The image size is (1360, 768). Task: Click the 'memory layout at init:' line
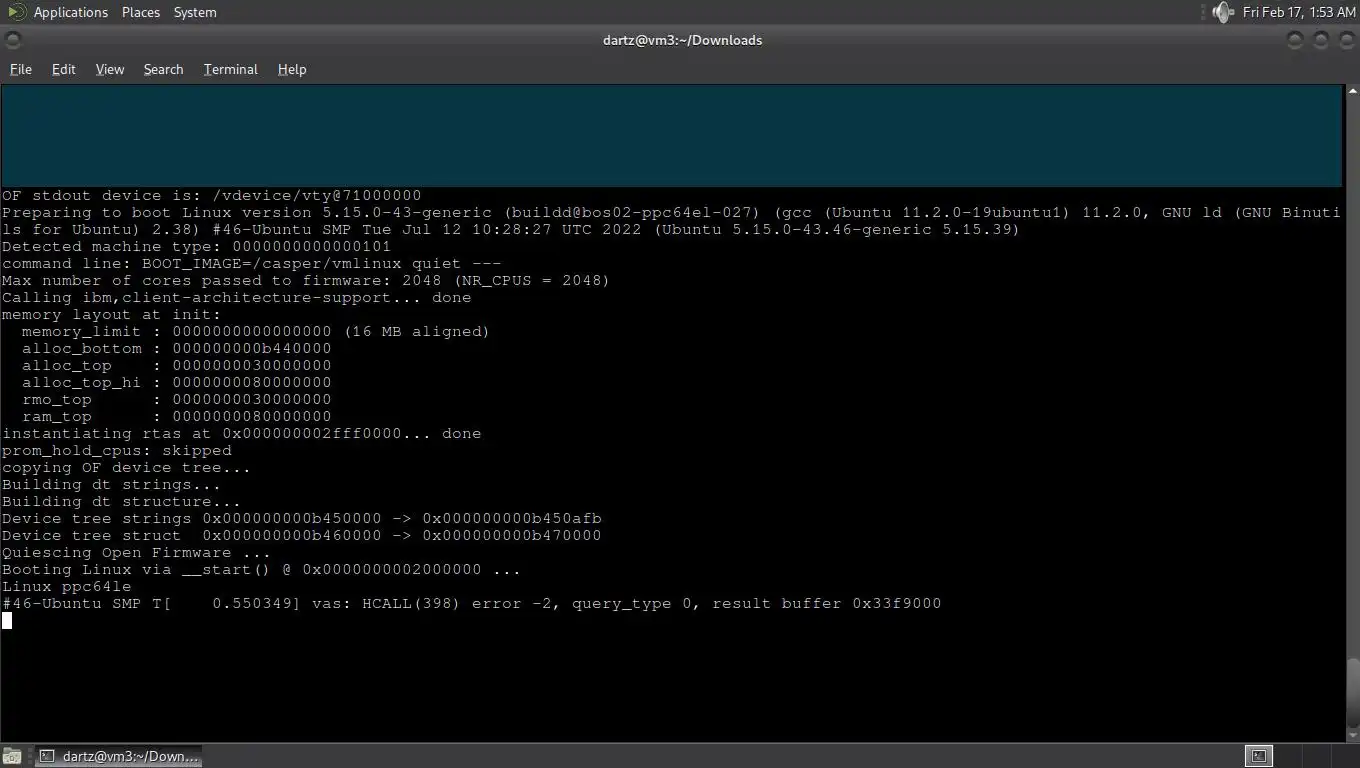click(112, 315)
